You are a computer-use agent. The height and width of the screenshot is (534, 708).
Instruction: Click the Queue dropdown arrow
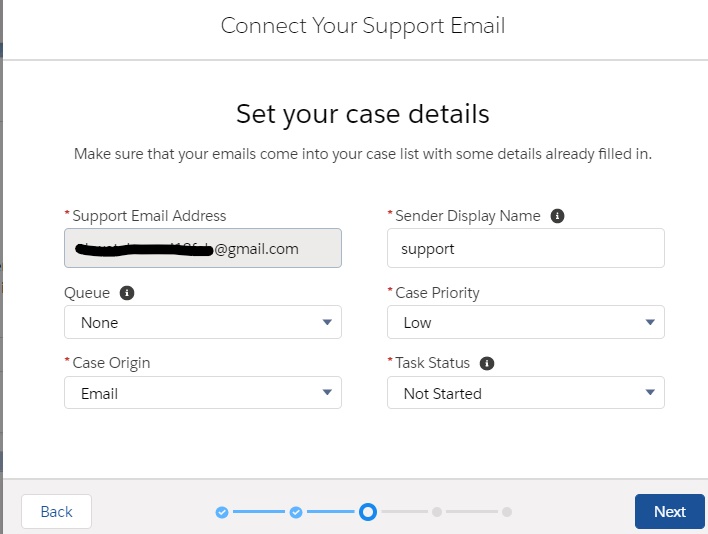coord(327,323)
